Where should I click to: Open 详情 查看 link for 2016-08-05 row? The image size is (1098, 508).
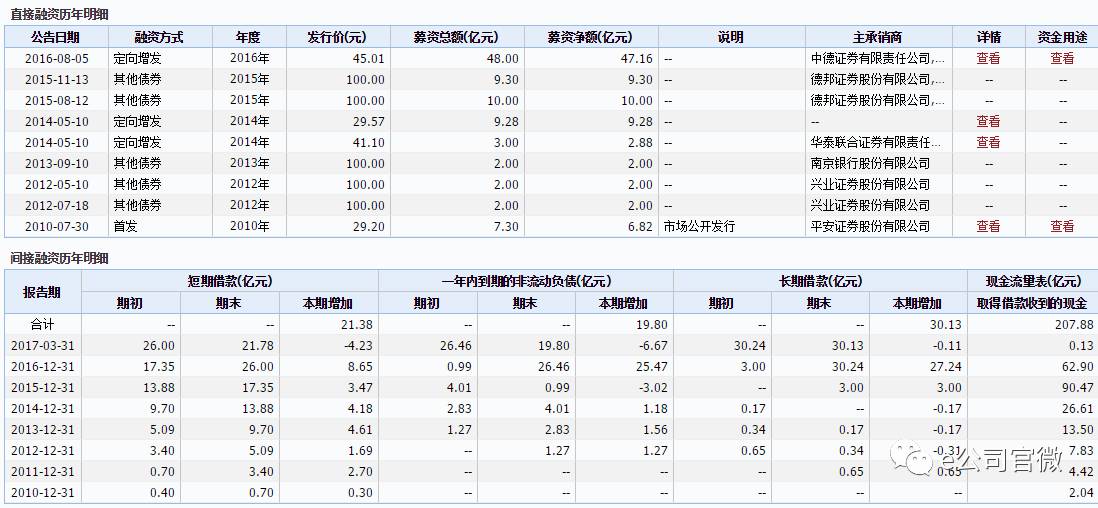[x=988, y=58]
